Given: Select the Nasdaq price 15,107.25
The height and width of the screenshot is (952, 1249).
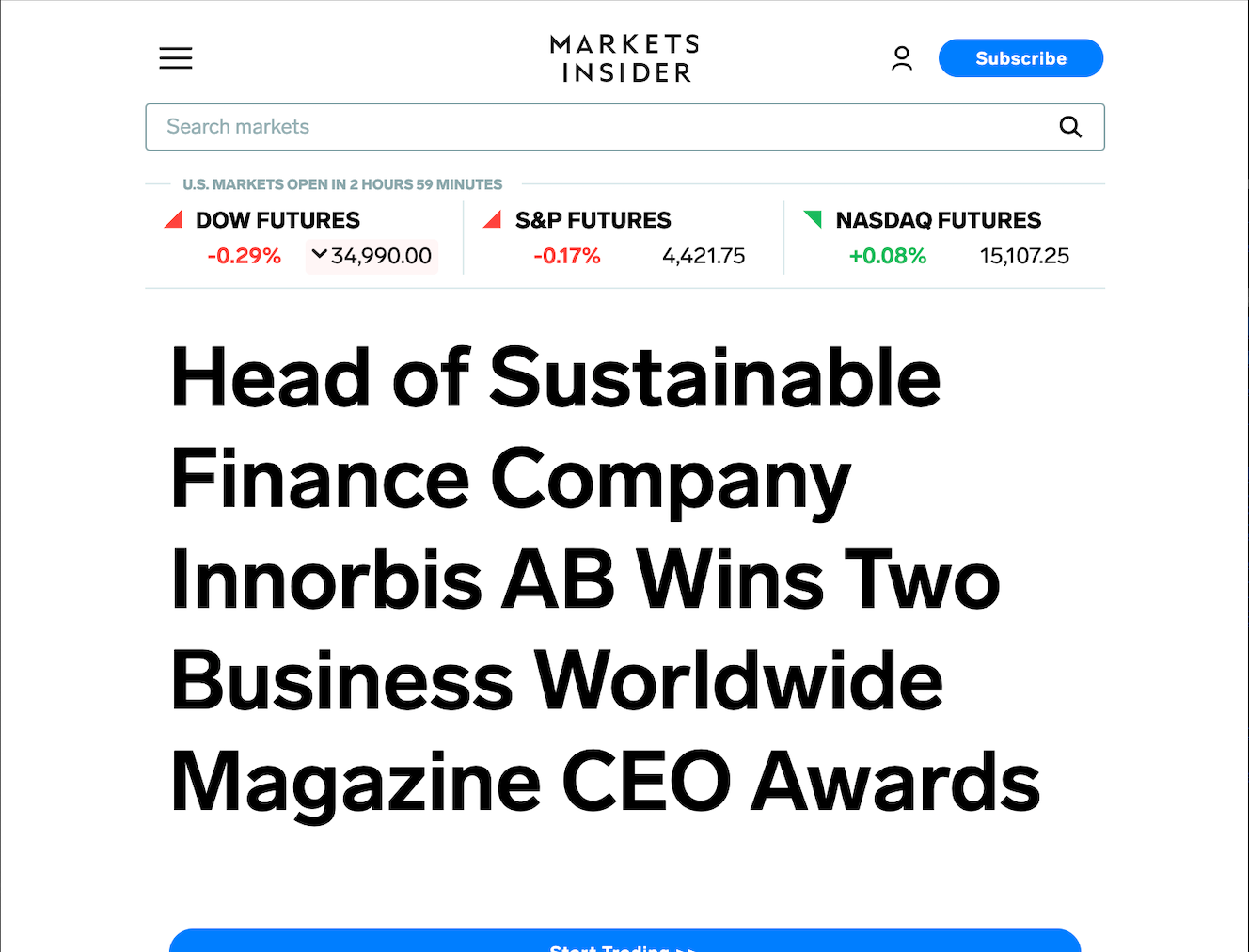Looking at the screenshot, I should click(1024, 256).
